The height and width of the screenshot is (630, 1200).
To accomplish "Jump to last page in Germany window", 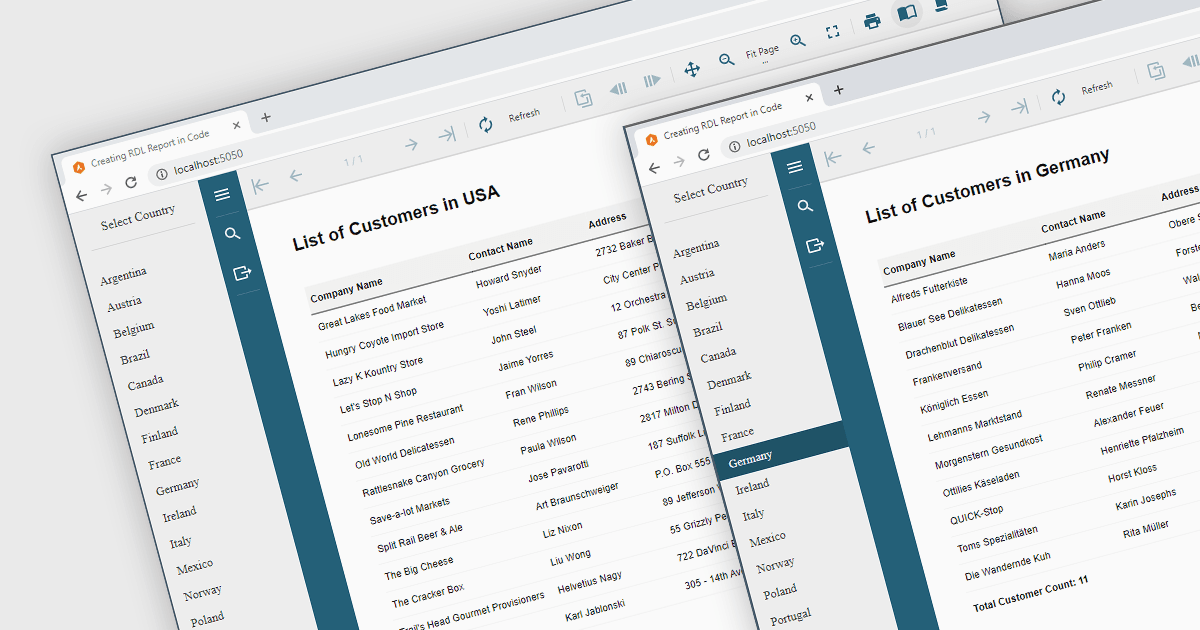I will pyautogui.click(x=1019, y=107).
